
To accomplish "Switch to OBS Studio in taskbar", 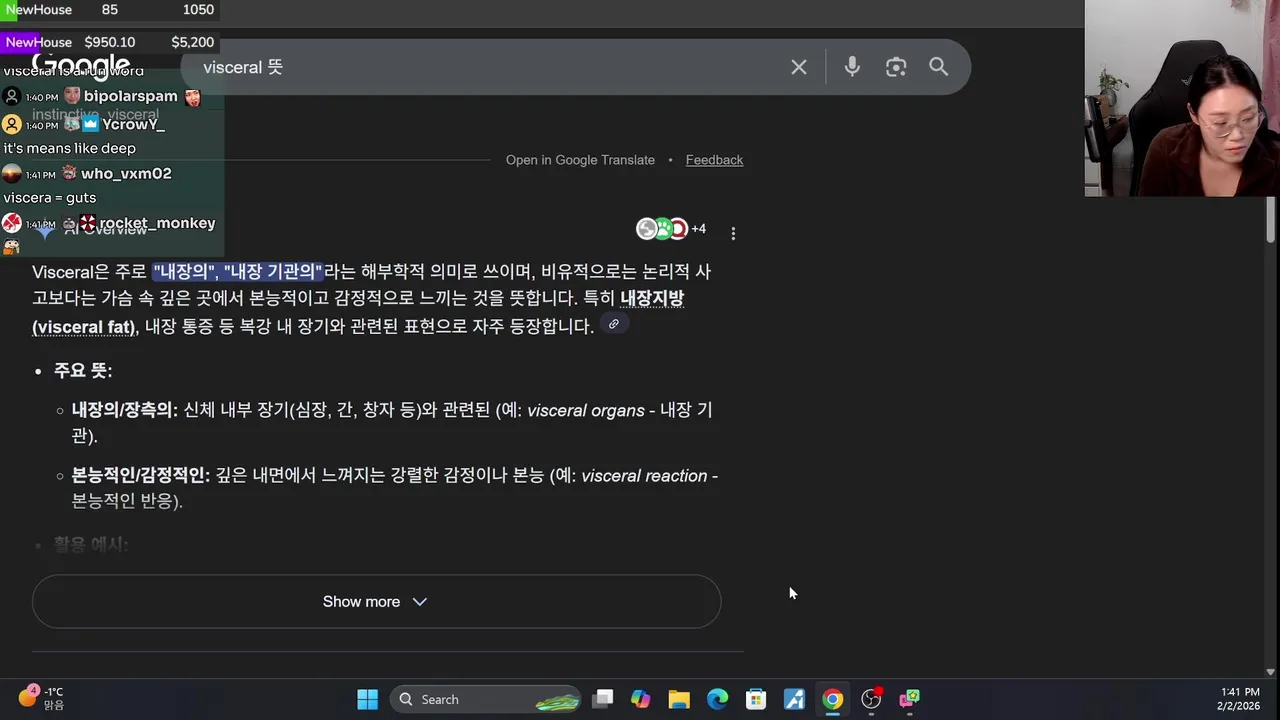I will pos(871,699).
